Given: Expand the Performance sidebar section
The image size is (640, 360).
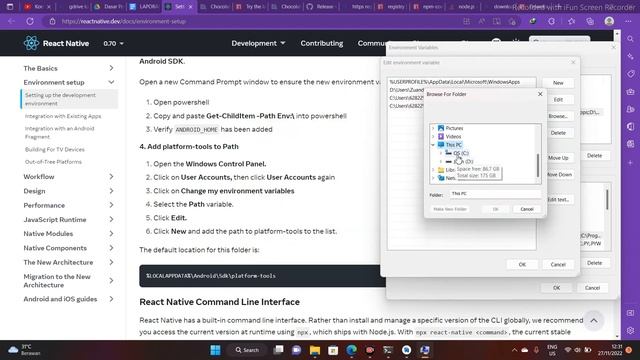Looking at the screenshot, I should pos(111,205).
